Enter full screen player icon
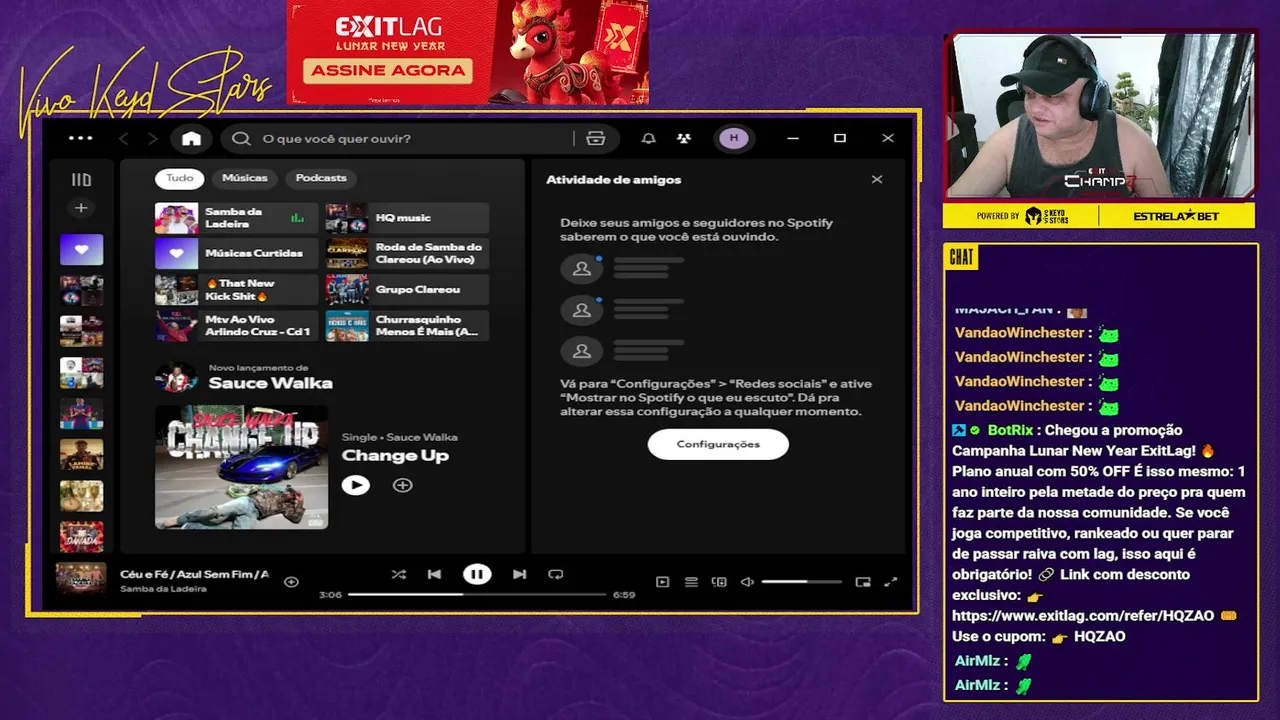The height and width of the screenshot is (720, 1280). click(x=891, y=582)
